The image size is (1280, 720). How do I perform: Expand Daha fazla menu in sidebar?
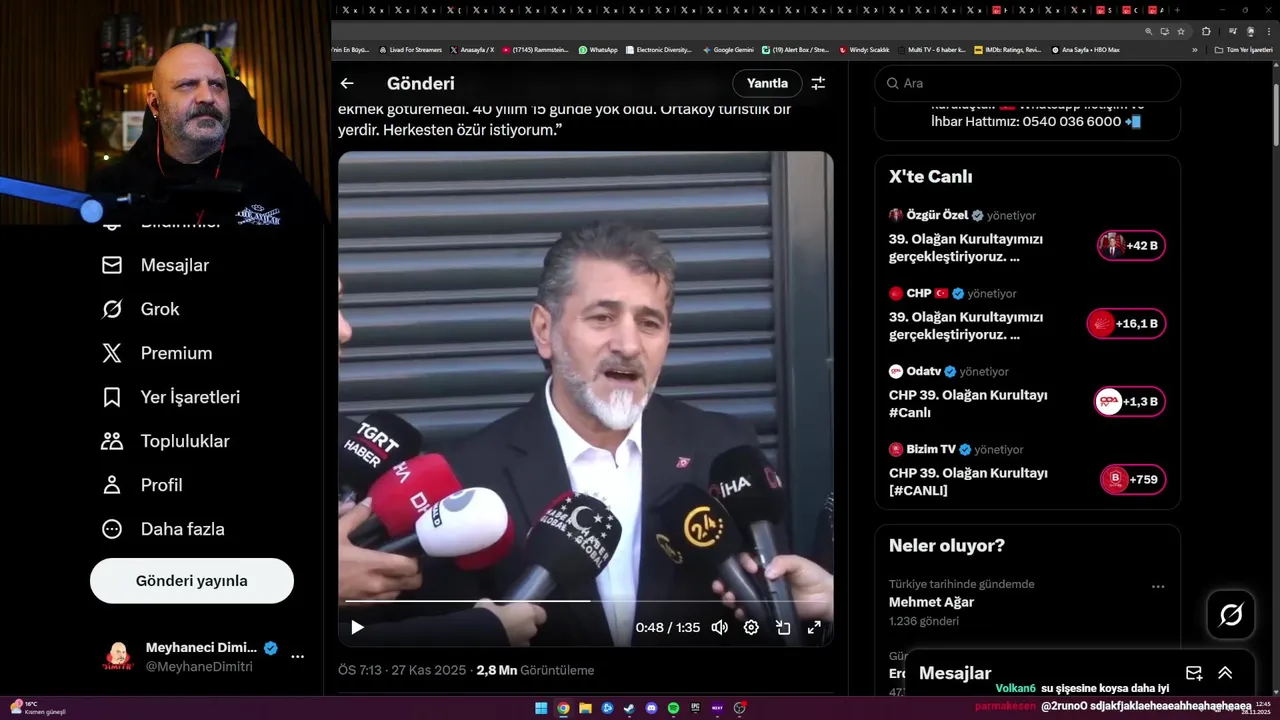tap(163, 529)
